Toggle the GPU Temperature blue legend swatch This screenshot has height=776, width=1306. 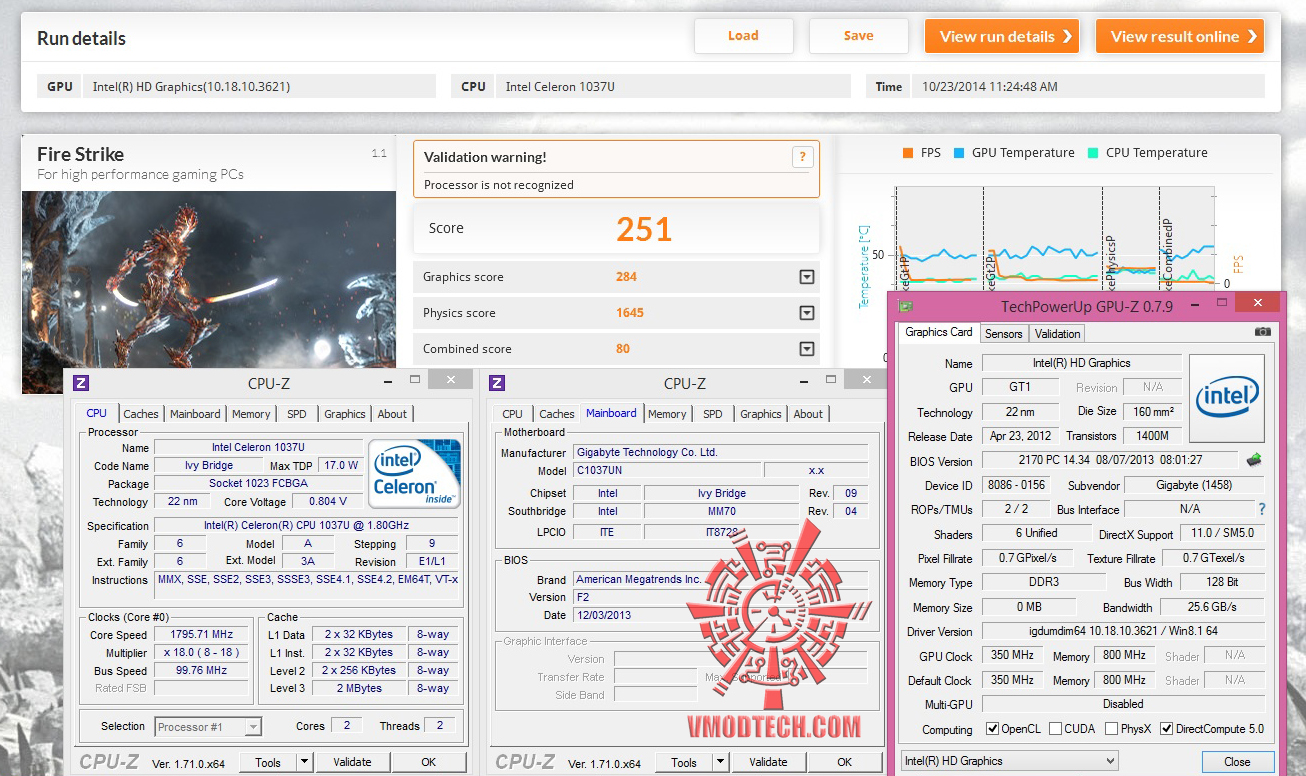tap(959, 153)
